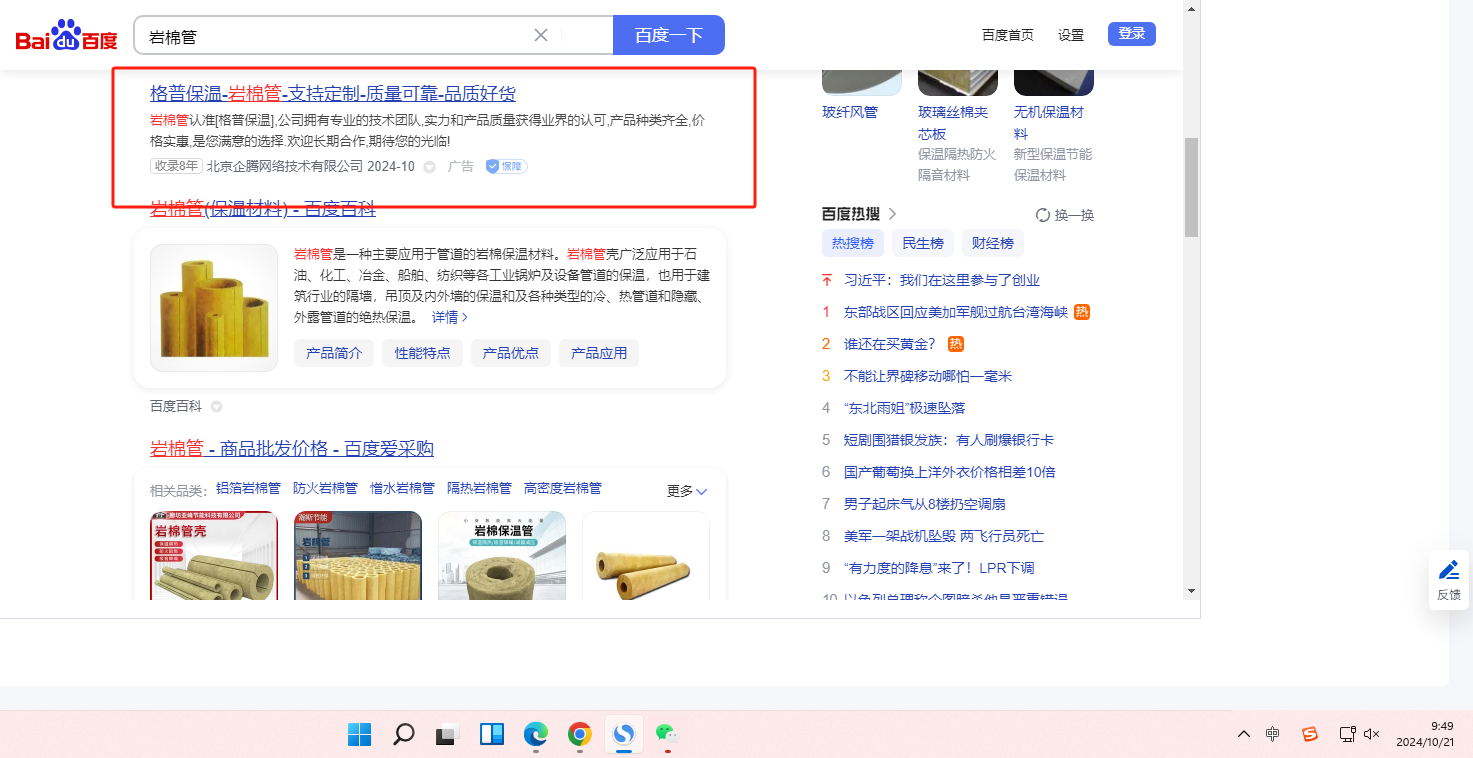
Task: Show hidden system tray icons
Action: point(1244,734)
